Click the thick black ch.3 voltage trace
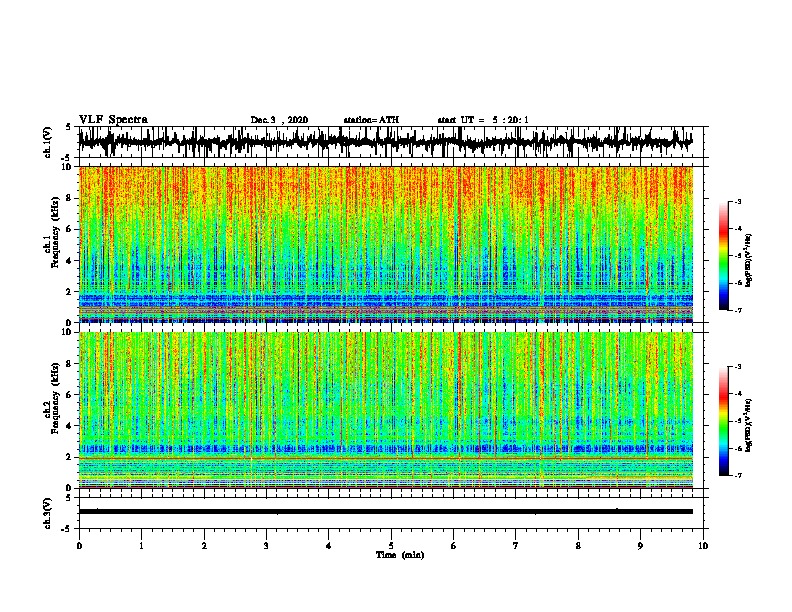Screen dimensions: 792x612 click(x=386, y=512)
